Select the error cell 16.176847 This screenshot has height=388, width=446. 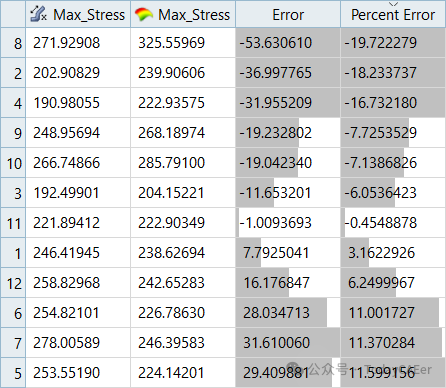[288, 283]
